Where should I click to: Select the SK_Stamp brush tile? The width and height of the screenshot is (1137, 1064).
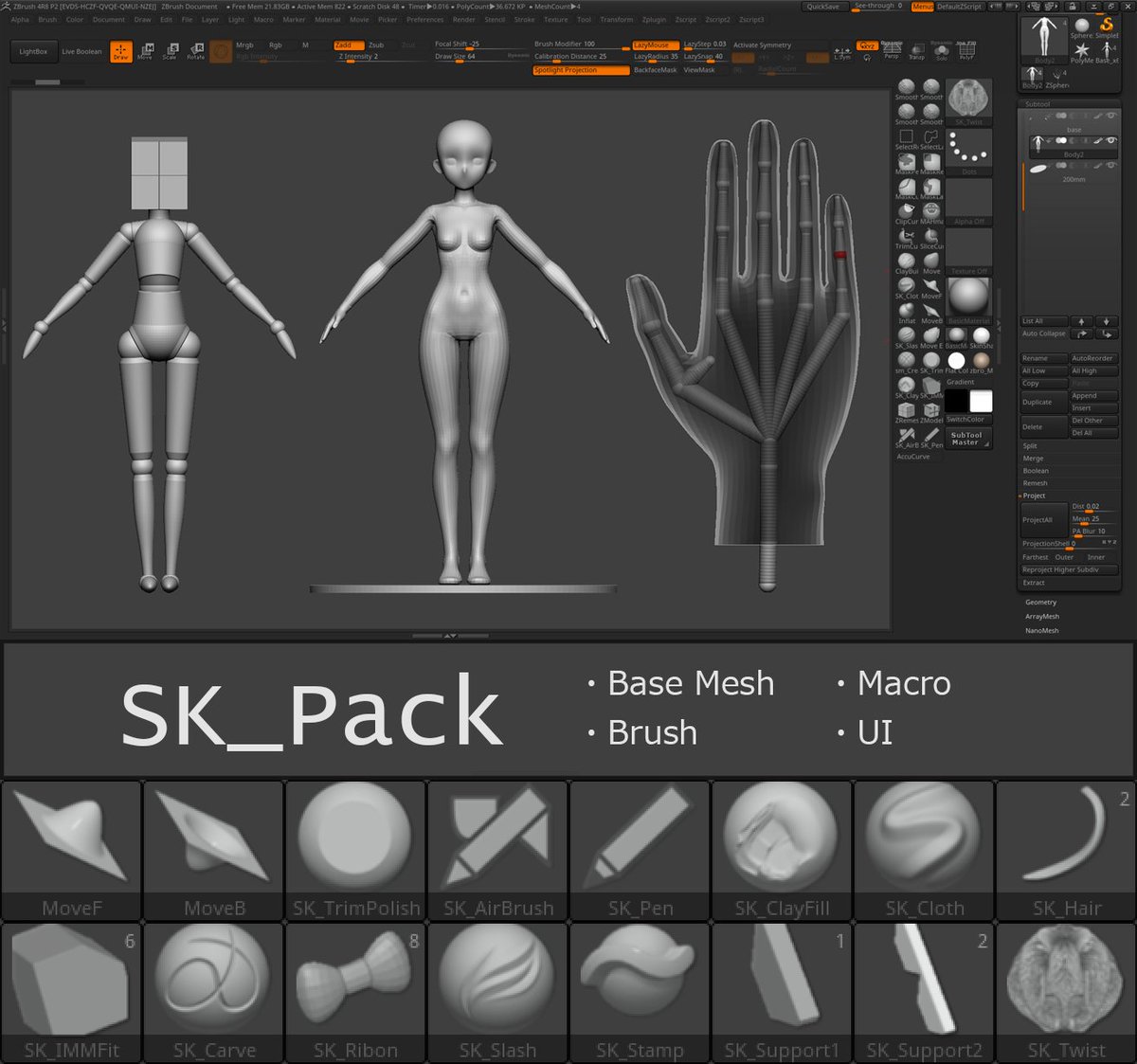(640, 992)
